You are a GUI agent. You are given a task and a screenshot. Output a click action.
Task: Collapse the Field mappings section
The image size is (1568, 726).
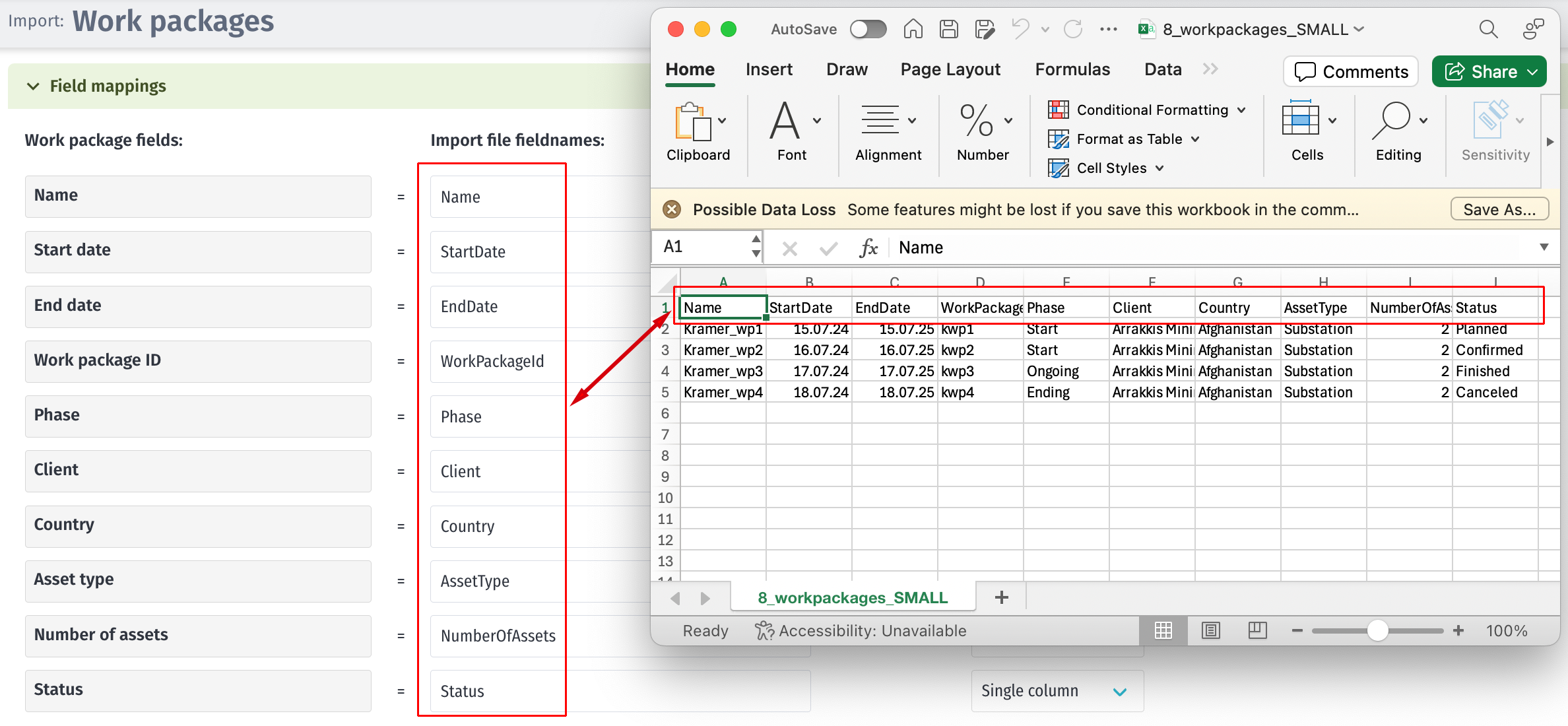tap(33, 86)
